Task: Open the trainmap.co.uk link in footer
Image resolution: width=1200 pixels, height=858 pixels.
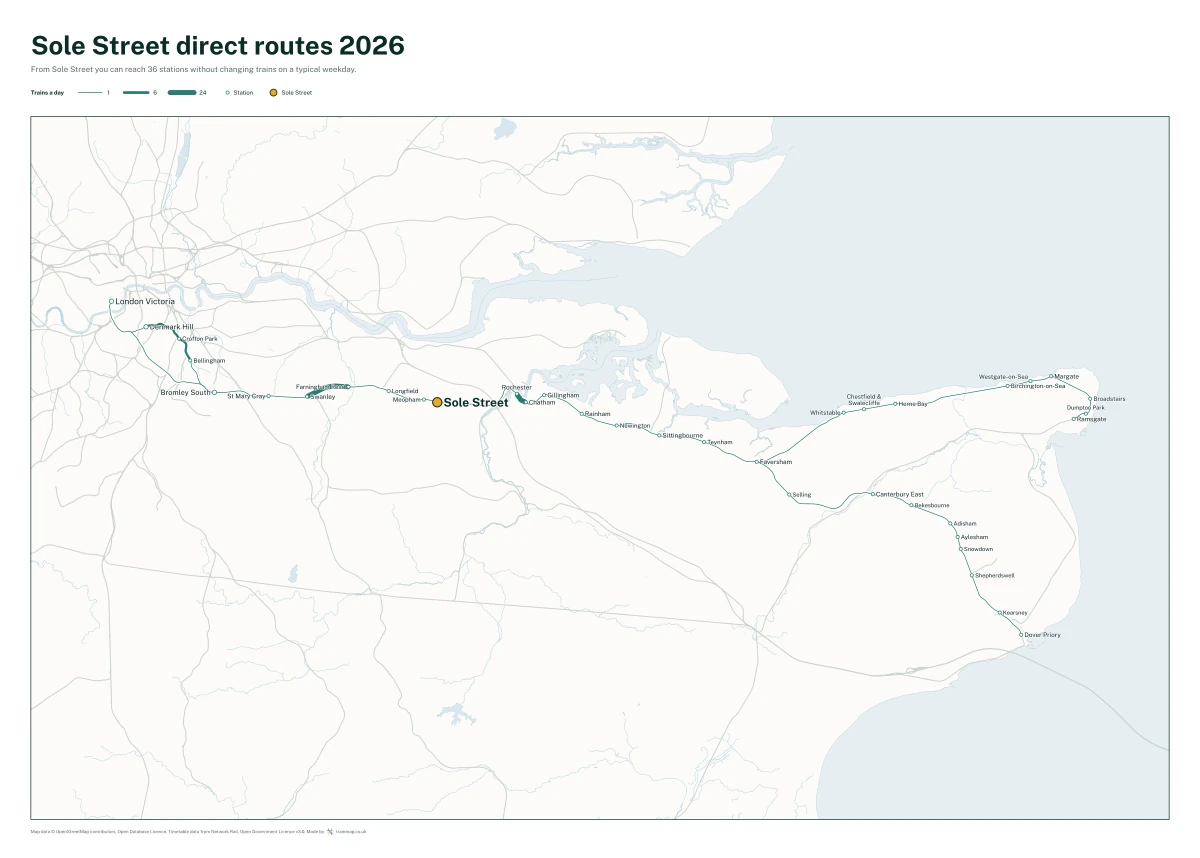Action: [351, 831]
